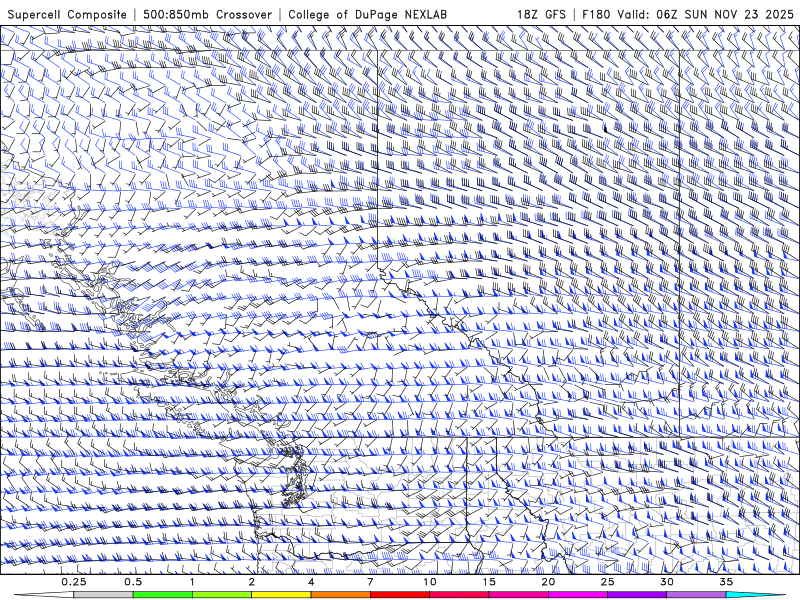This screenshot has height=600, width=800.
Task: Pick the magenta color bar segment between 20 and 25
Action: (x=578, y=595)
